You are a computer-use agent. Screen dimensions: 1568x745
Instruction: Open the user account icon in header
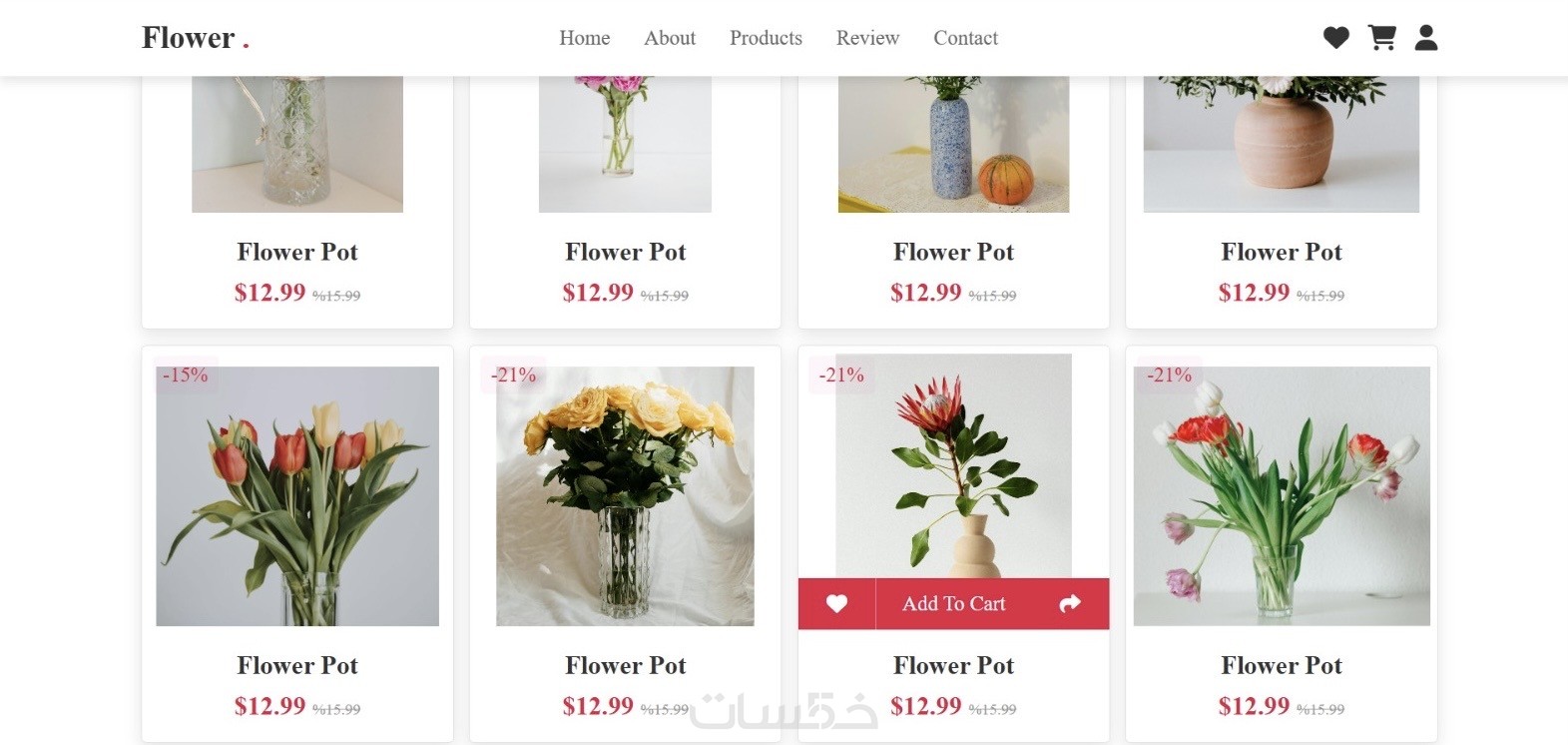(x=1426, y=38)
